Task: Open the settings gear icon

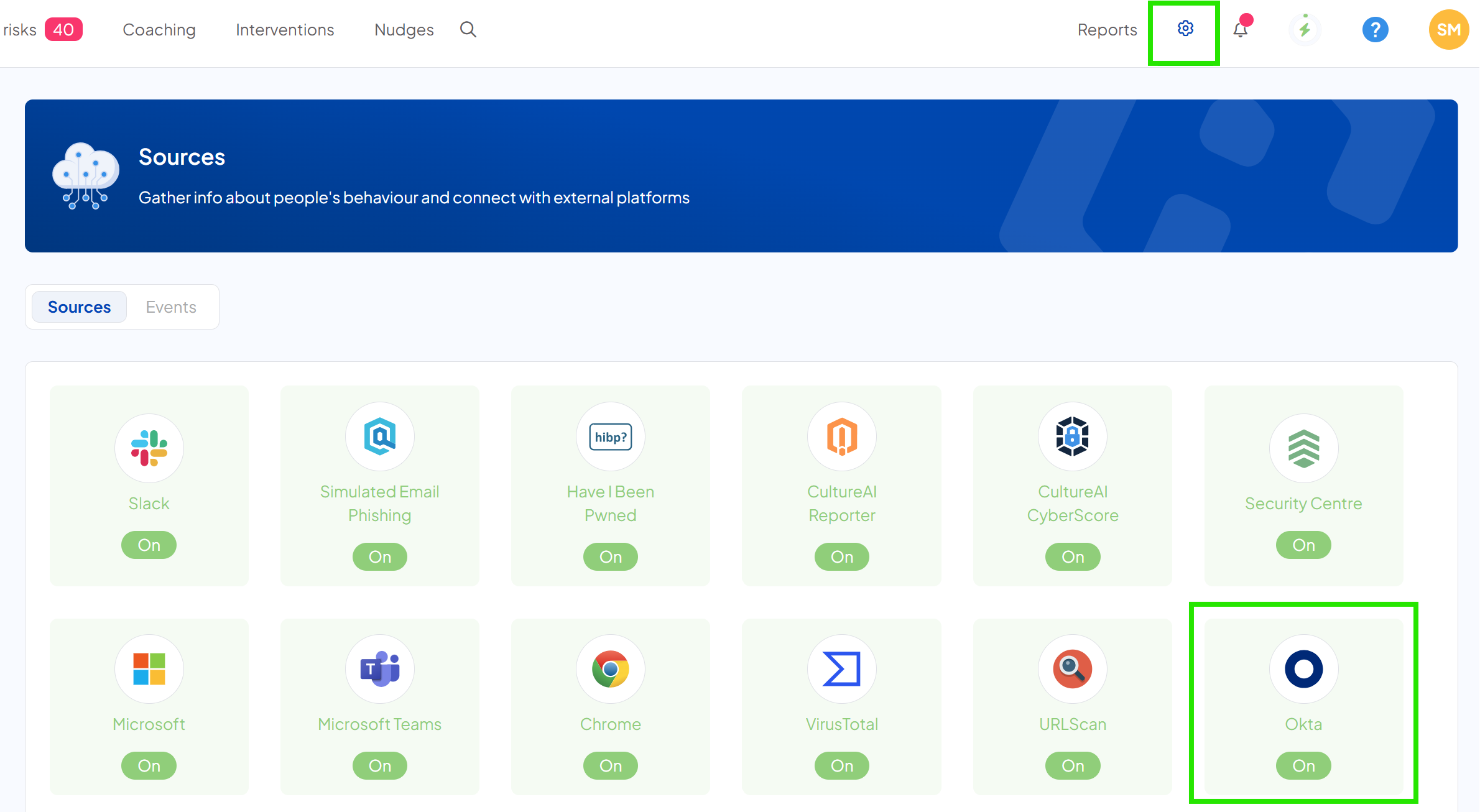Action: tap(1184, 29)
